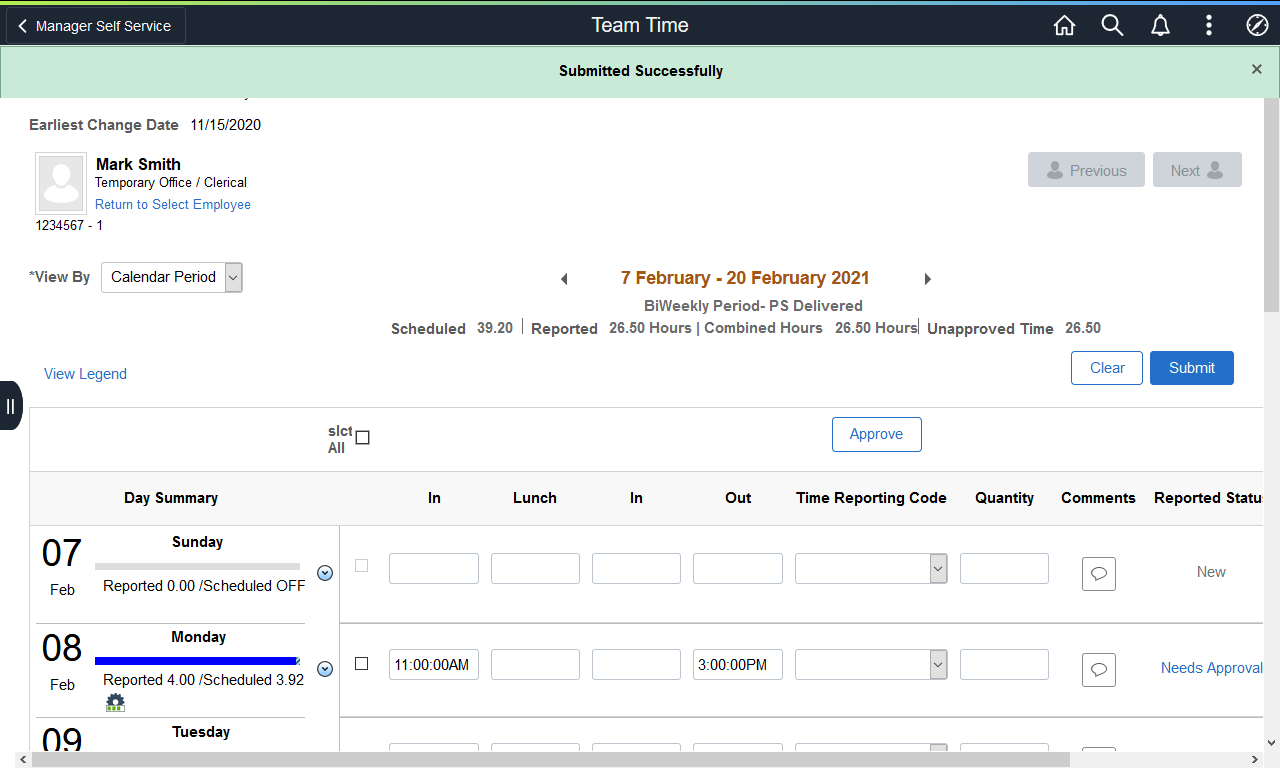This screenshot has width=1280, height=768.
Task: Click the disabled Previous employee button
Action: coord(1086,170)
